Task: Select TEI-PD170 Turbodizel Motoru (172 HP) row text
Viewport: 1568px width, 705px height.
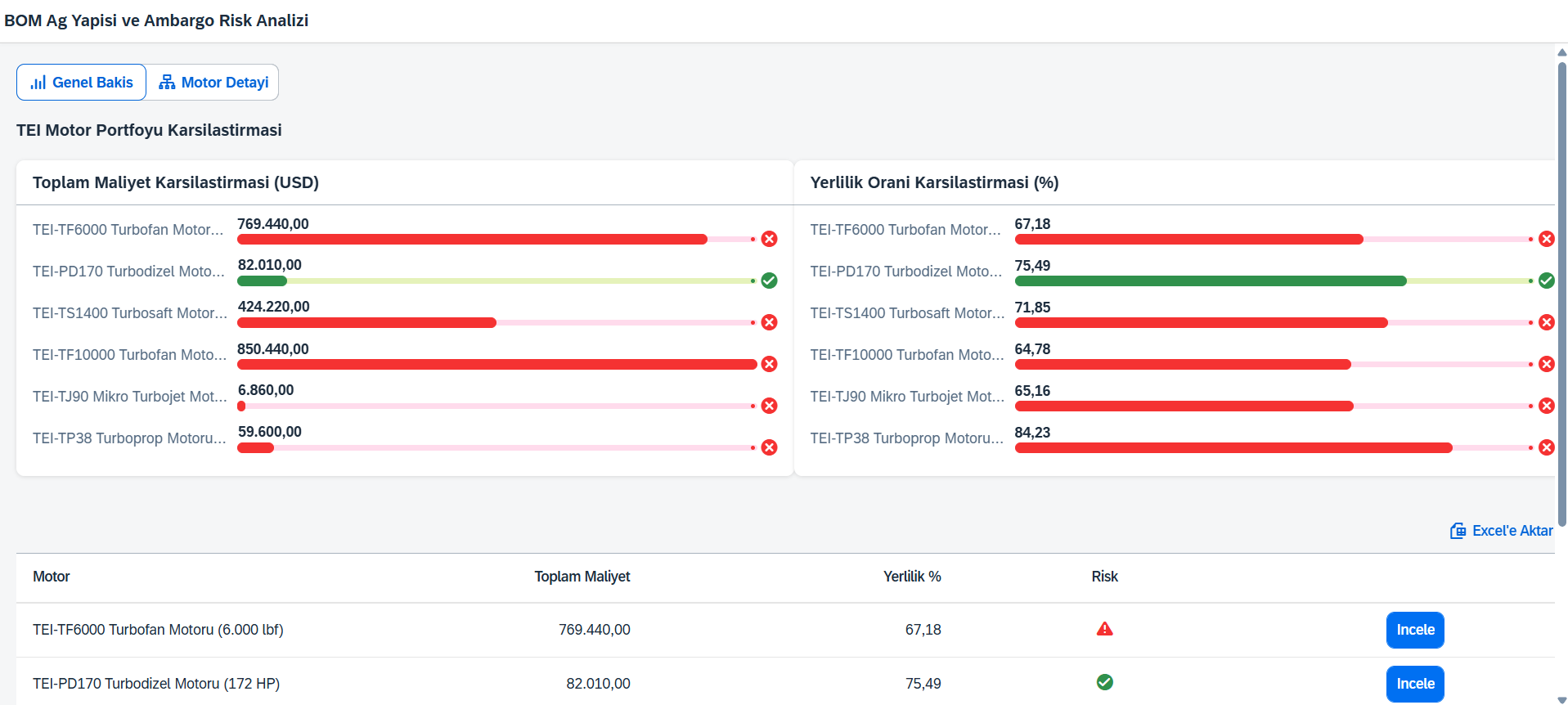Action: (156, 684)
